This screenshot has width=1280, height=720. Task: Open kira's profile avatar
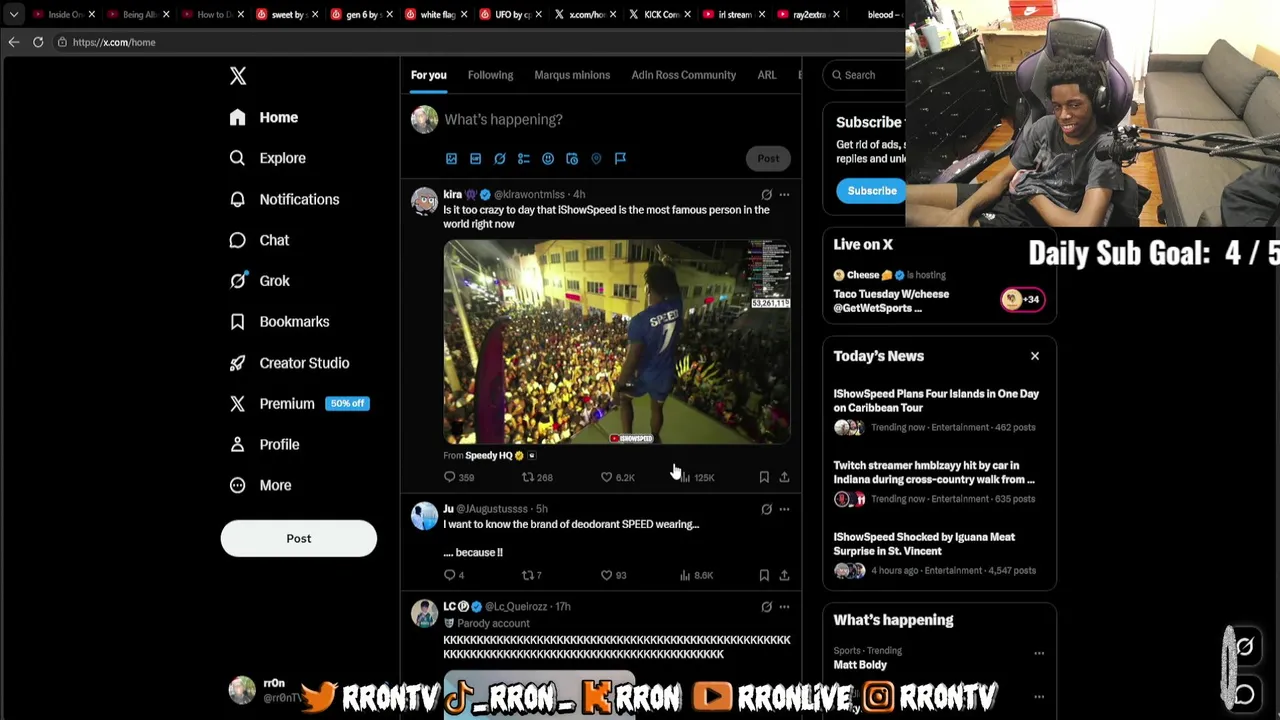point(424,202)
